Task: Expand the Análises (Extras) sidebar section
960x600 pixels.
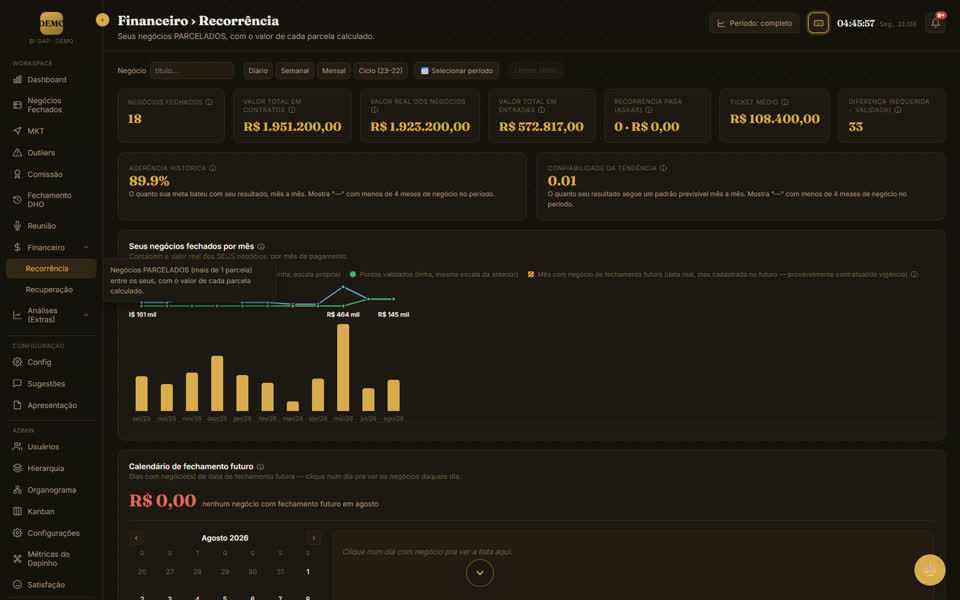Action: coord(86,315)
